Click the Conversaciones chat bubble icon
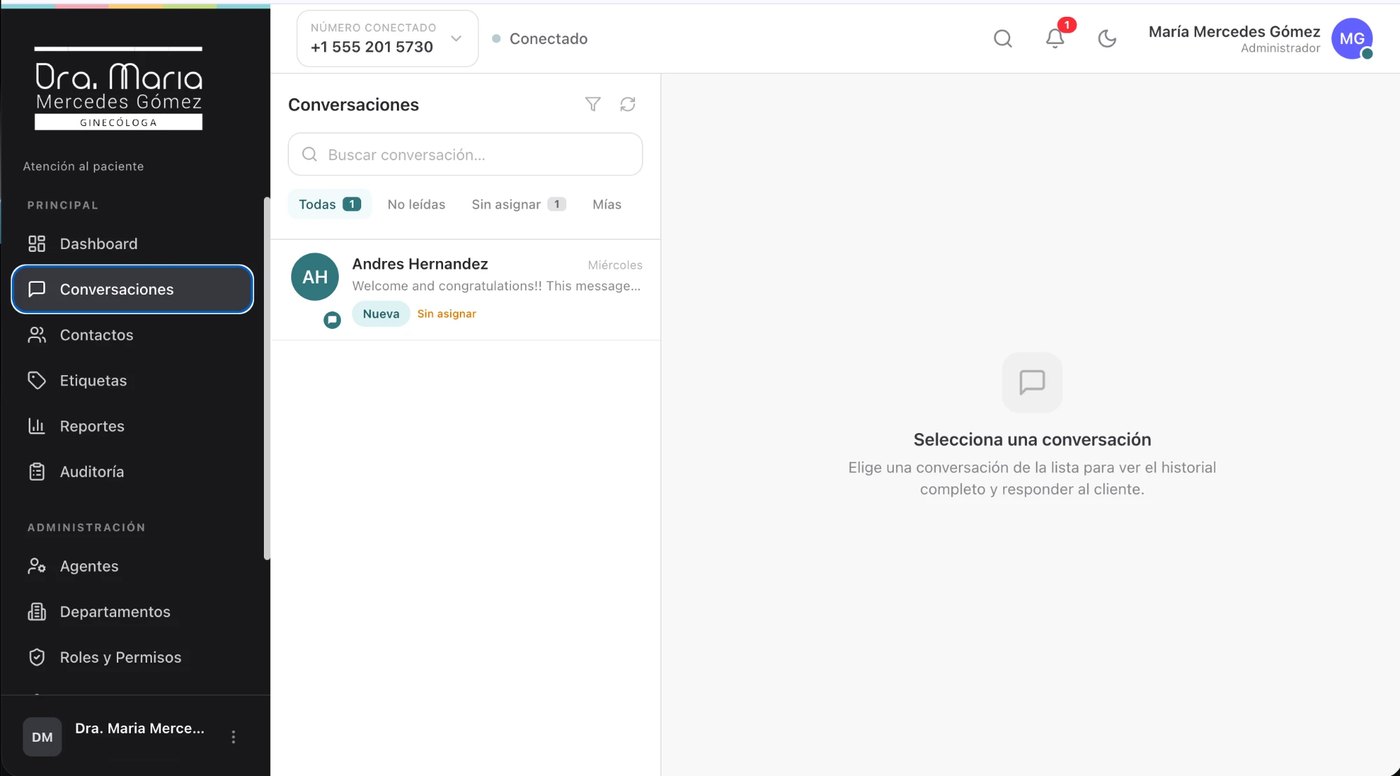Screen dimensions: 1400x776 [x=37, y=289]
